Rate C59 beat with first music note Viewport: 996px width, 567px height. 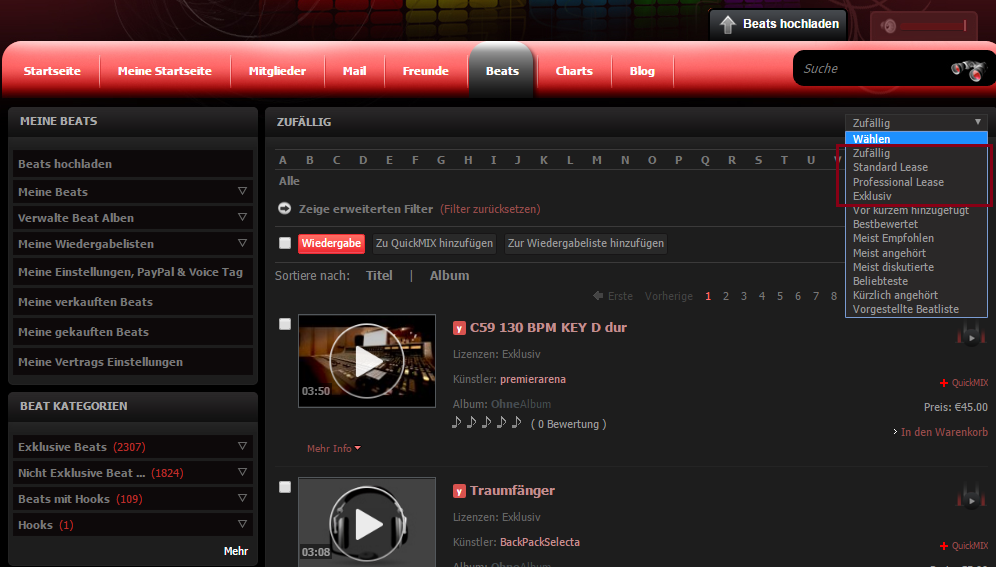tap(456, 422)
